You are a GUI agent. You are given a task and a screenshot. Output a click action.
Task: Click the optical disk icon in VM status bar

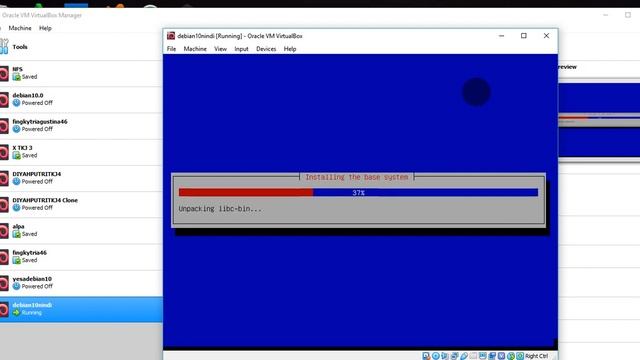[436, 356]
